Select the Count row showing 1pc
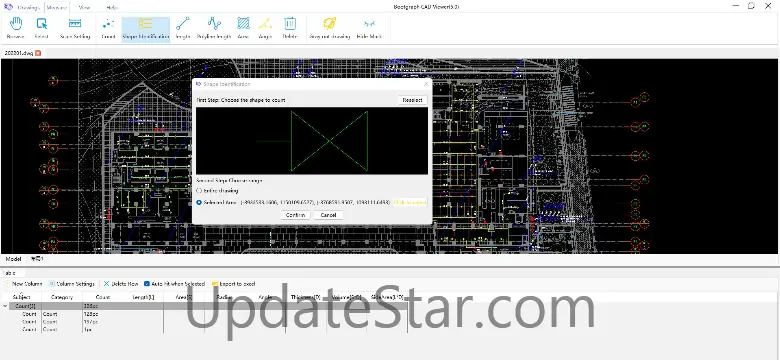This screenshot has width=780, height=360. click(204, 329)
